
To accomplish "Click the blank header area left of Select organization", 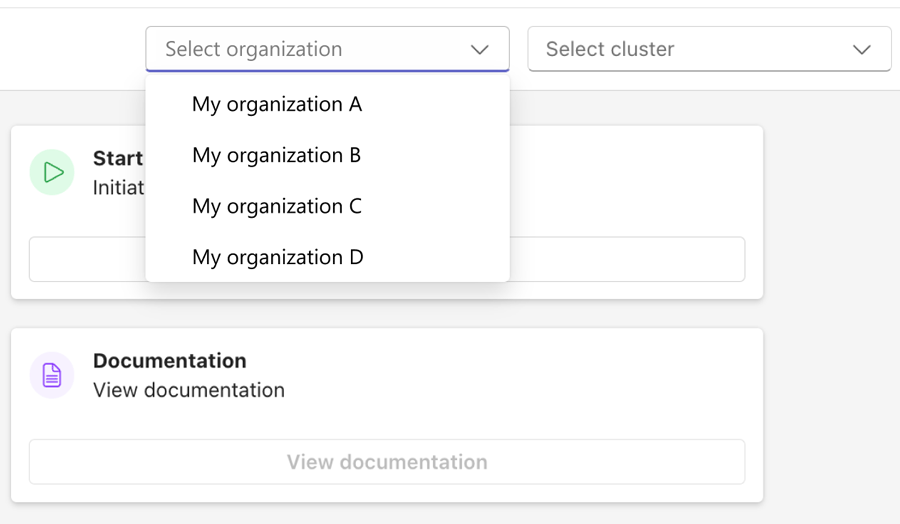I will click(70, 49).
